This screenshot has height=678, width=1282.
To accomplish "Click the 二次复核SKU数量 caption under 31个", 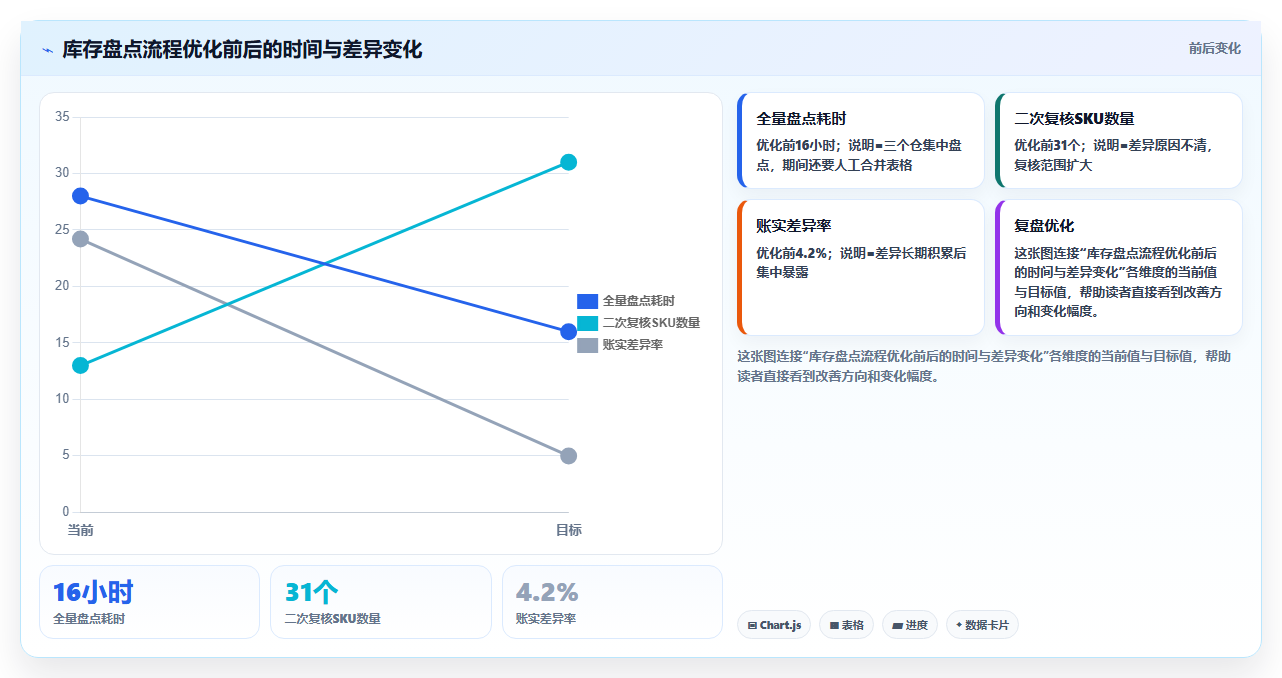I will [x=333, y=619].
